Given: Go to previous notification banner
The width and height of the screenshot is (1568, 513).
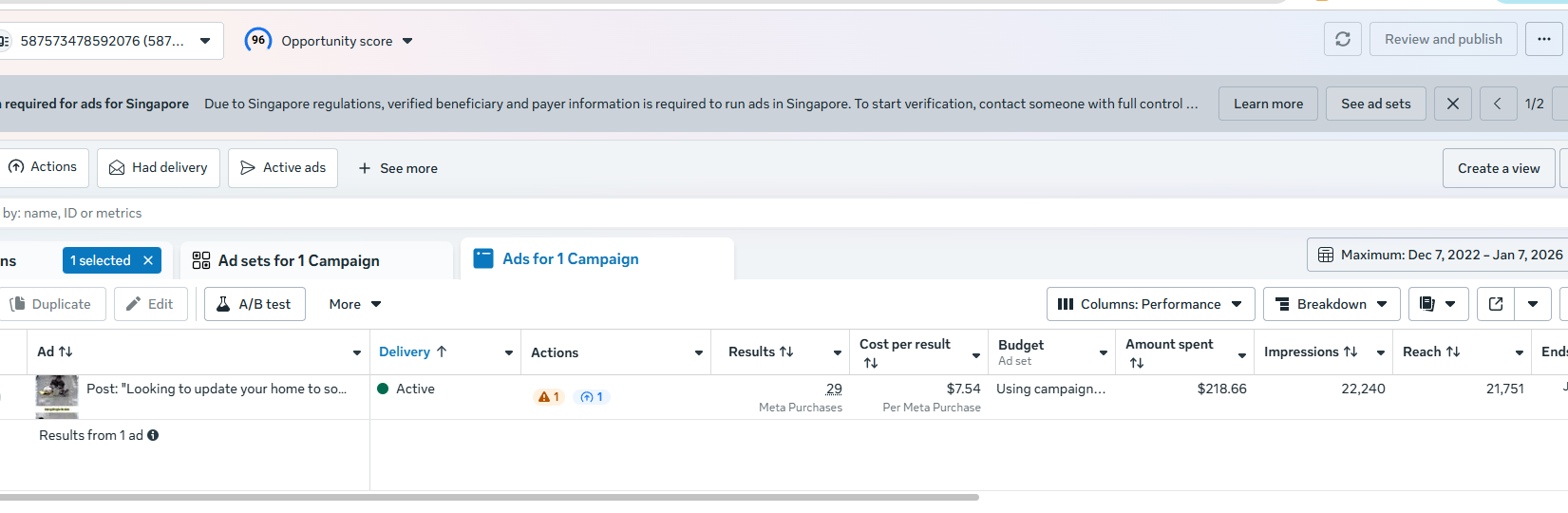Looking at the screenshot, I should click(1498, 104).
